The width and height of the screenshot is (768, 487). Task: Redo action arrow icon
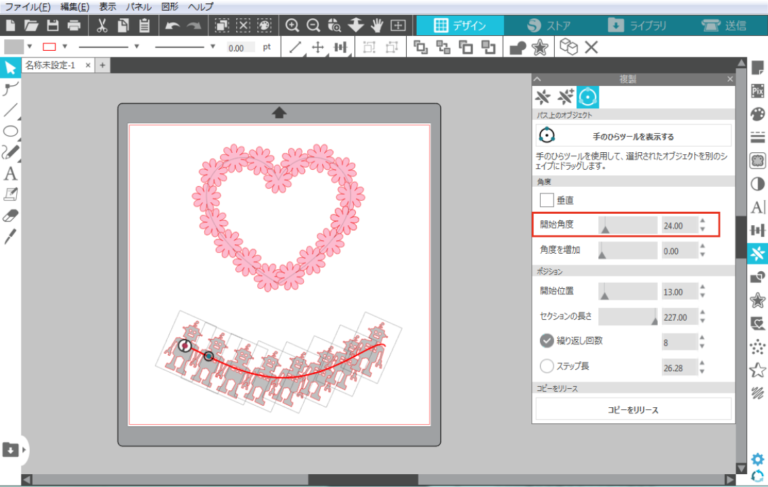point(193,25)
